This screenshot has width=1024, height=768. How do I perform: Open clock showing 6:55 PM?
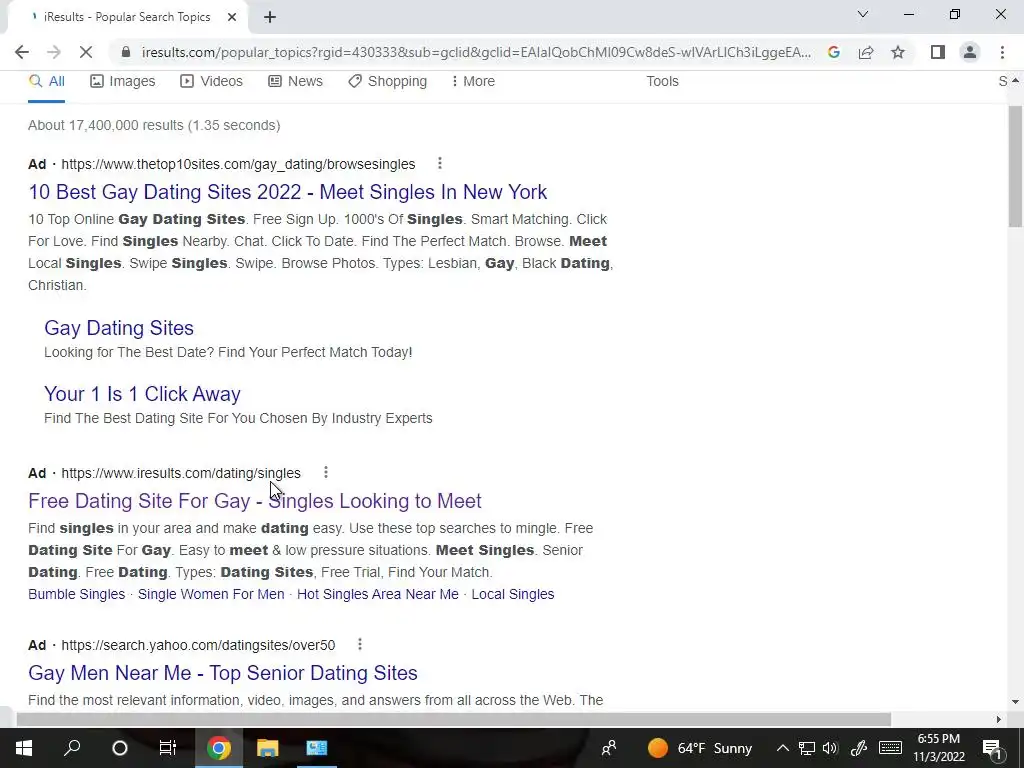[x=938, y=748]
